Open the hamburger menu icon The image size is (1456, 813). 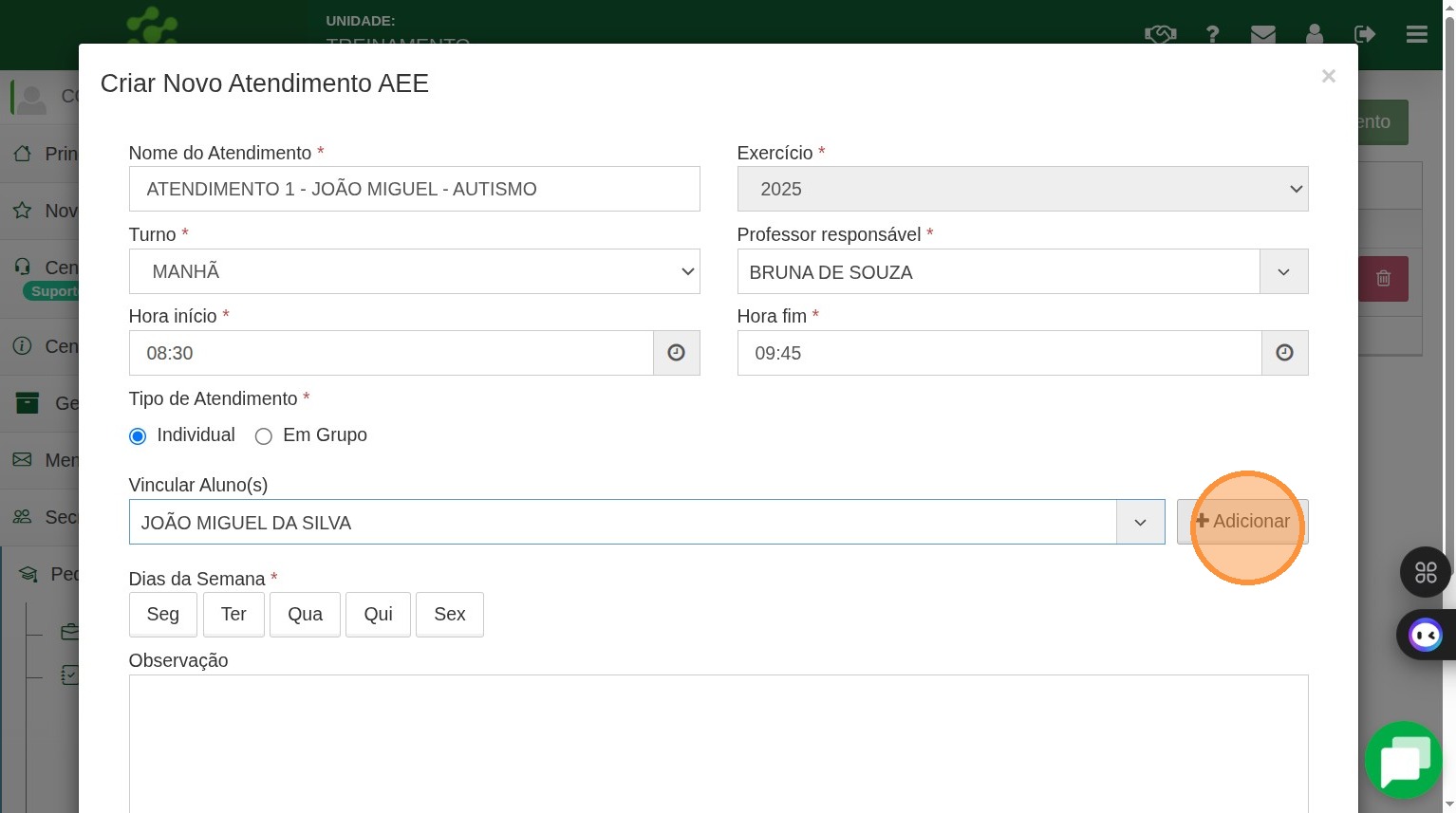click(x=1416, y=34)
